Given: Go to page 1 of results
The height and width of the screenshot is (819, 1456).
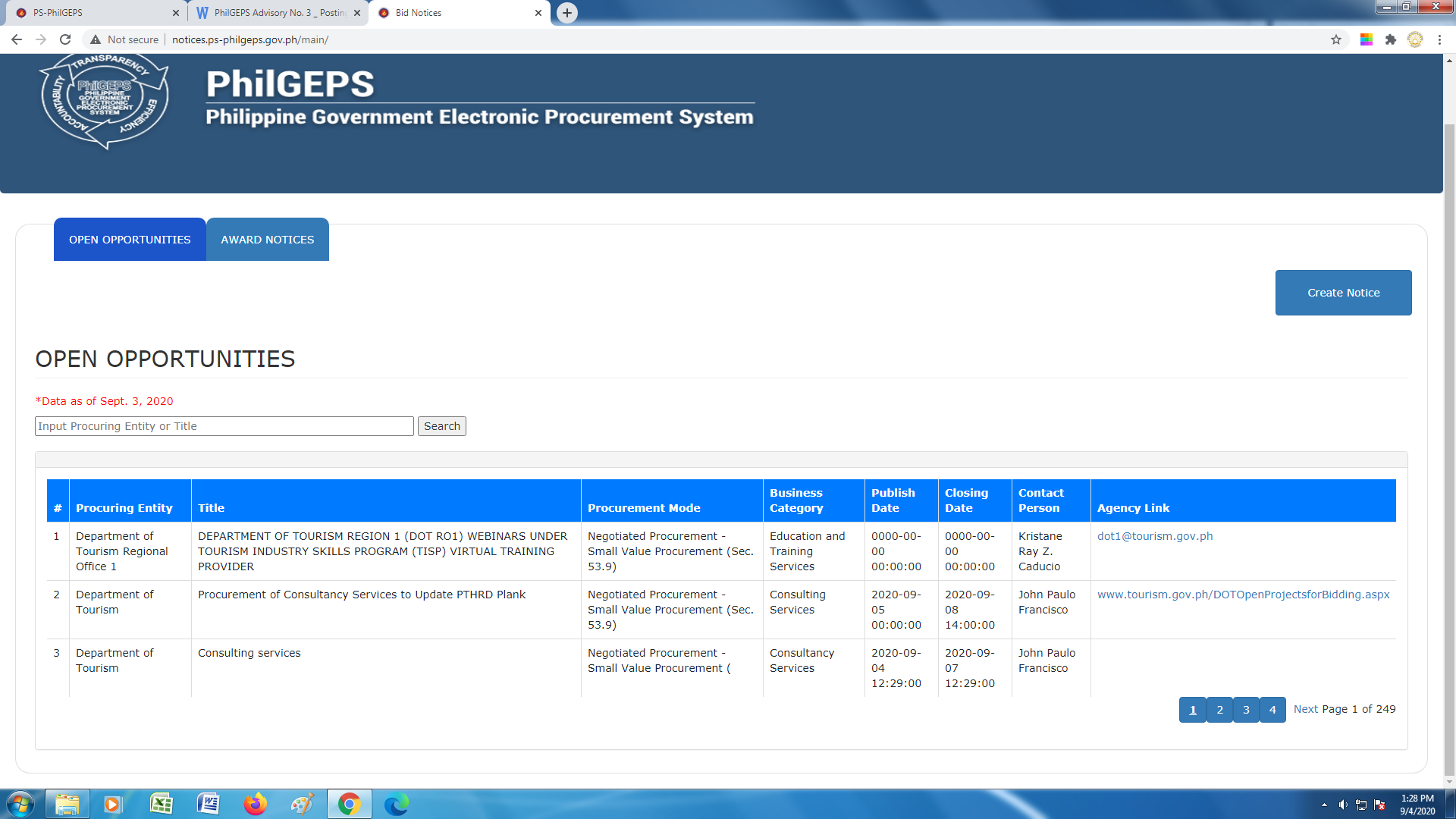Looking at the screenshot, I should (x=1193, y=710).
